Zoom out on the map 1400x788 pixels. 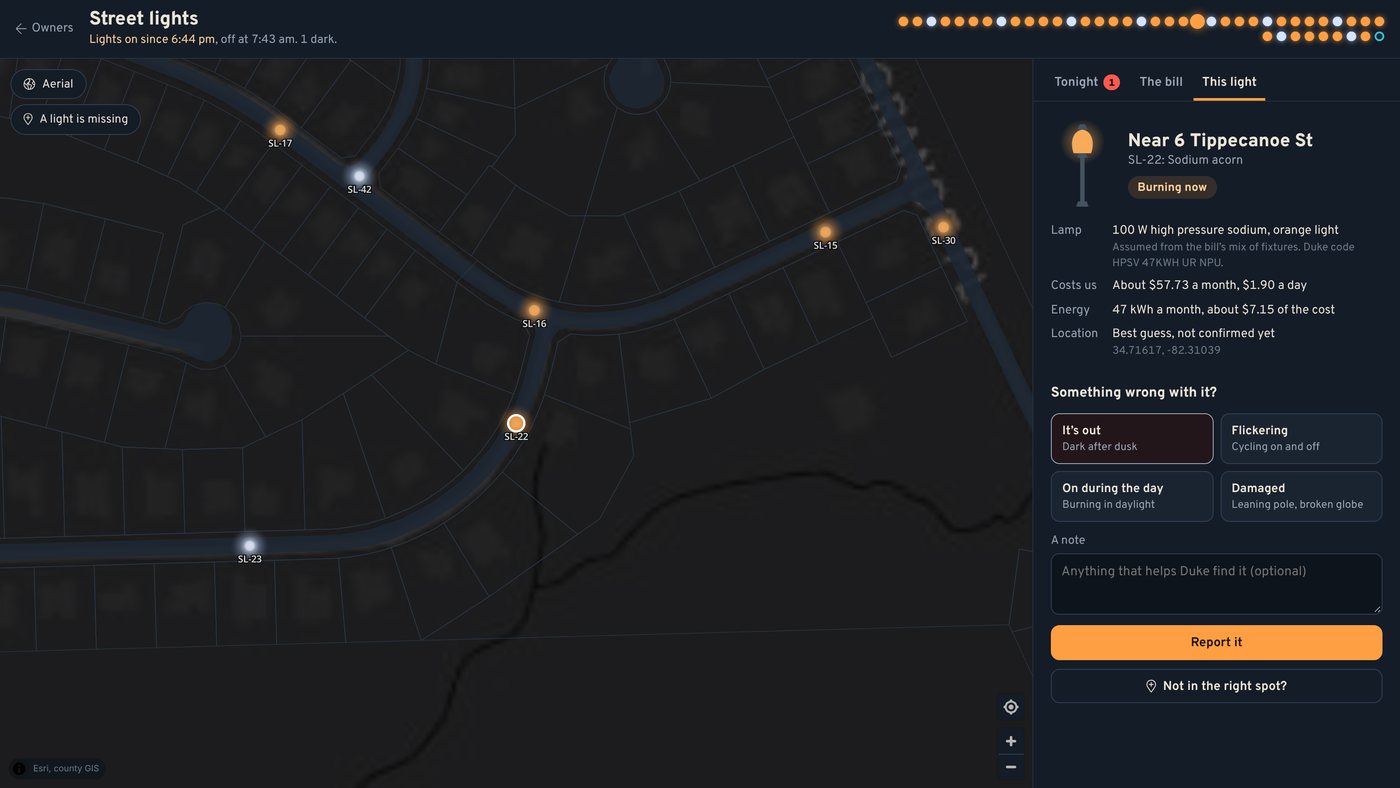(x=1011, y=767)
